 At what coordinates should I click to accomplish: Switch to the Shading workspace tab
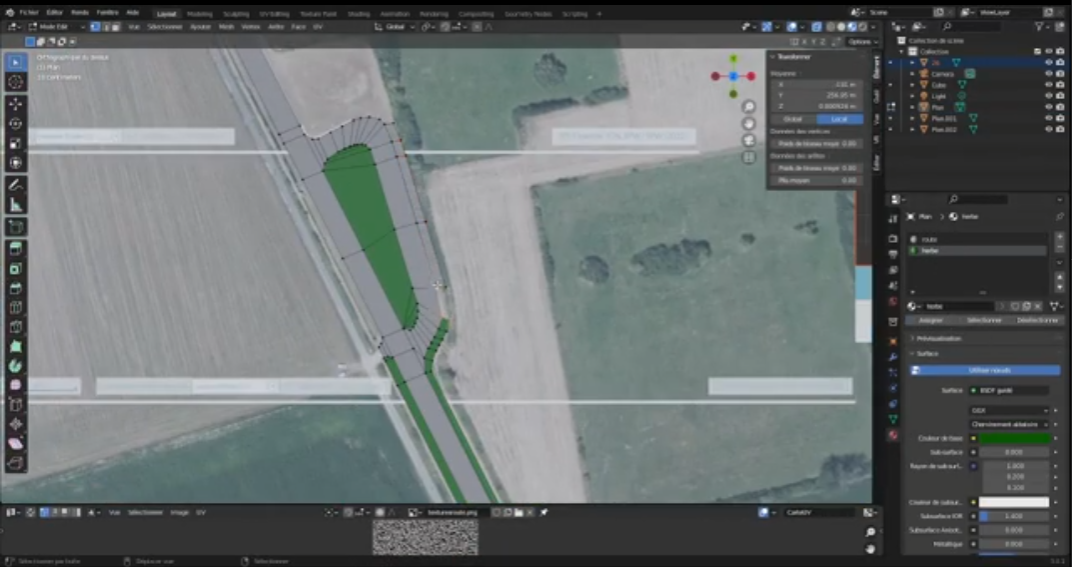358,14
